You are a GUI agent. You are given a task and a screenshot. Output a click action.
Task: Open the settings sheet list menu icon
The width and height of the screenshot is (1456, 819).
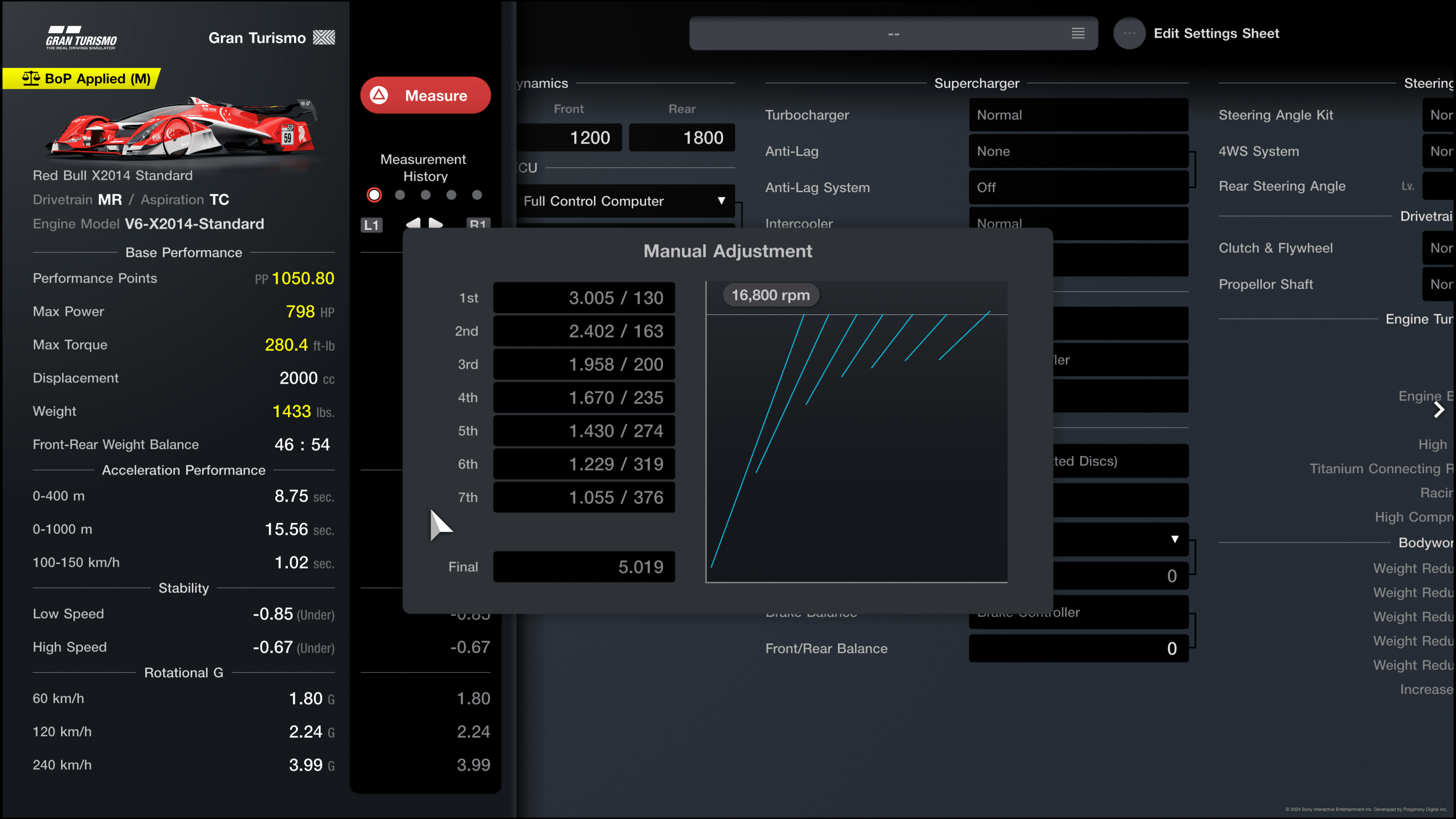pos(1078,33)
